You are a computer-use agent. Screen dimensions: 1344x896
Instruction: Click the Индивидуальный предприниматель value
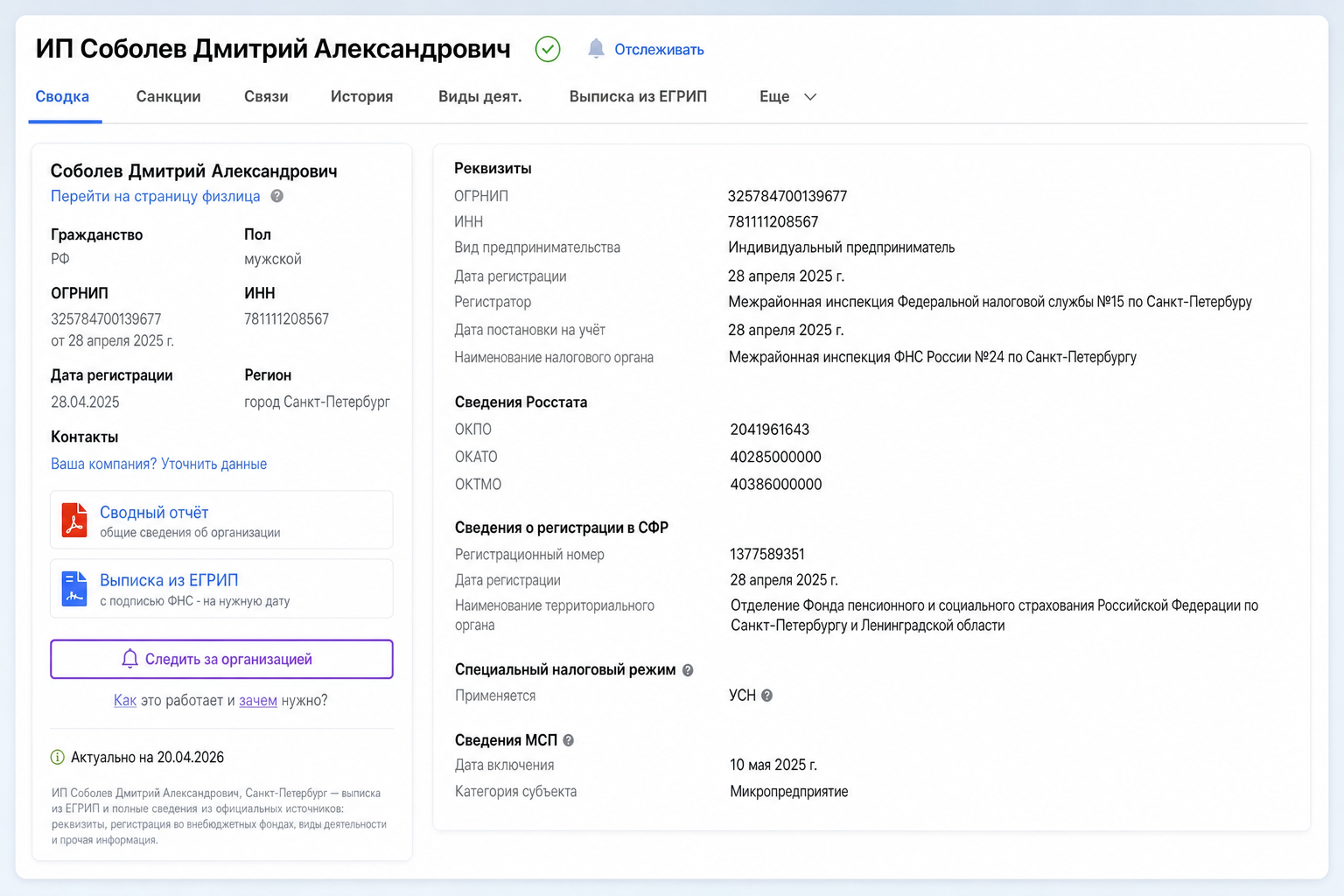[842, 248]
